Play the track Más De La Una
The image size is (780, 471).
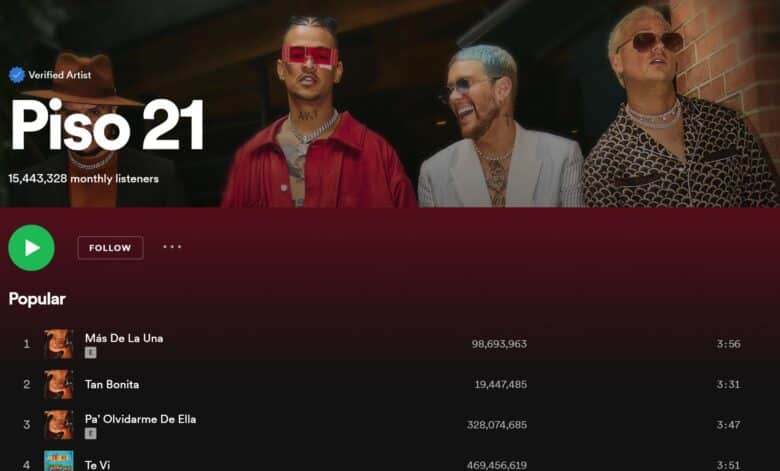[124, 338]
